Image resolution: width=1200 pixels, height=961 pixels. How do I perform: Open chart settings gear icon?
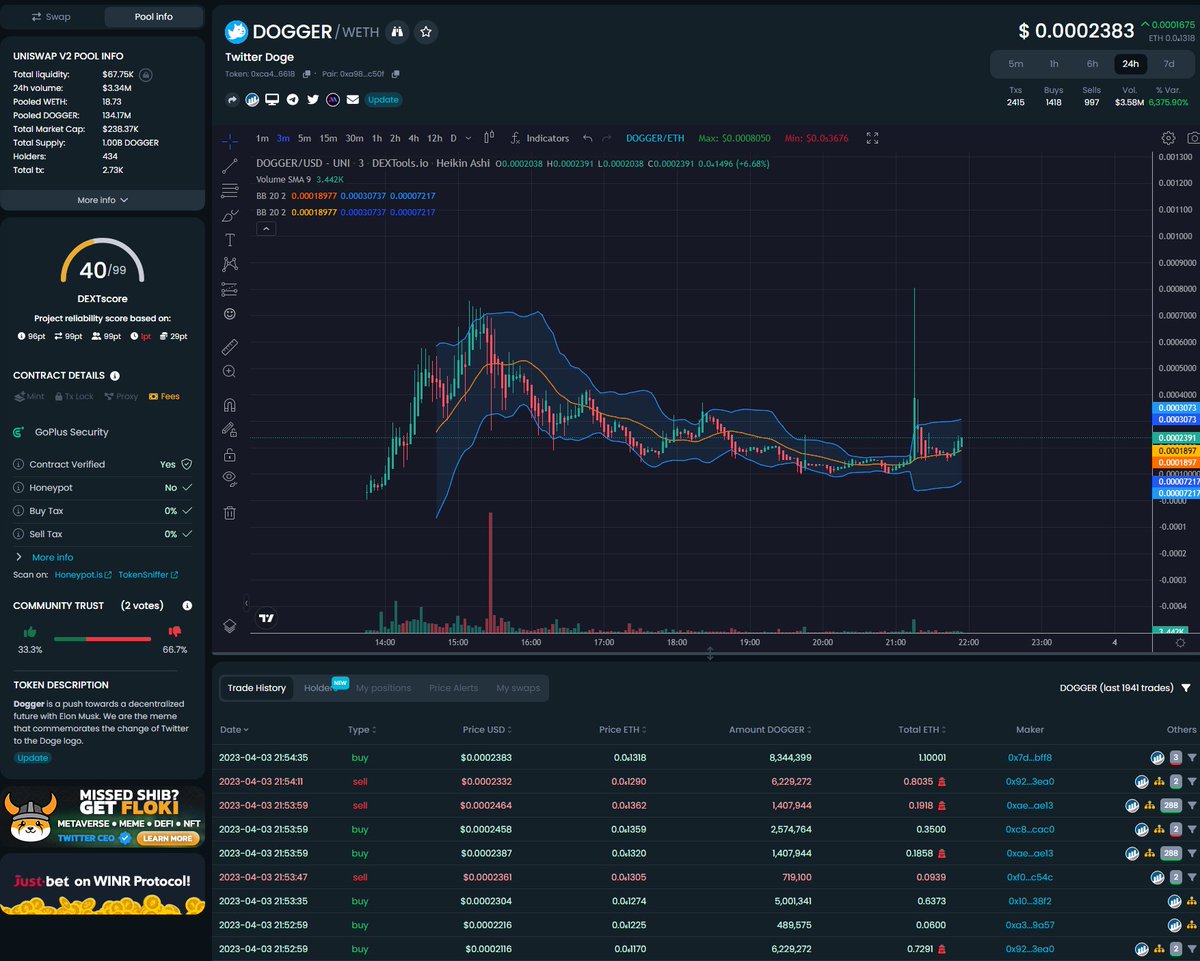pyautogui.click(x=1168, y=138)
